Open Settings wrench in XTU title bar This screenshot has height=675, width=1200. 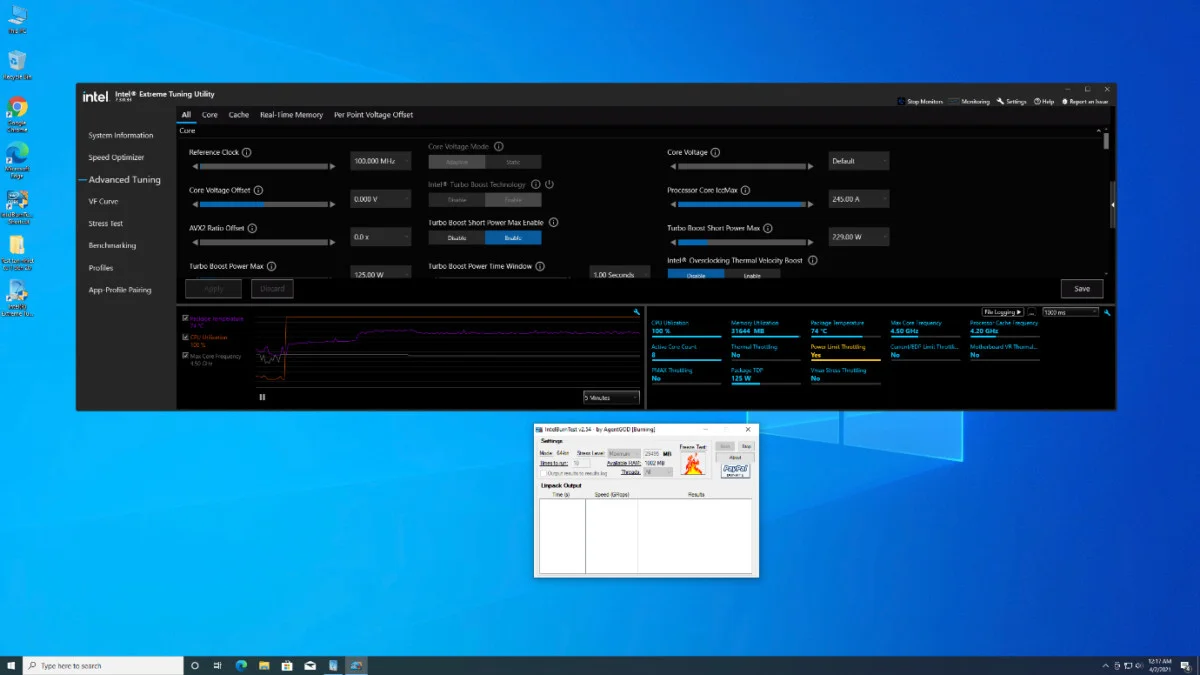pos(1011,101)
